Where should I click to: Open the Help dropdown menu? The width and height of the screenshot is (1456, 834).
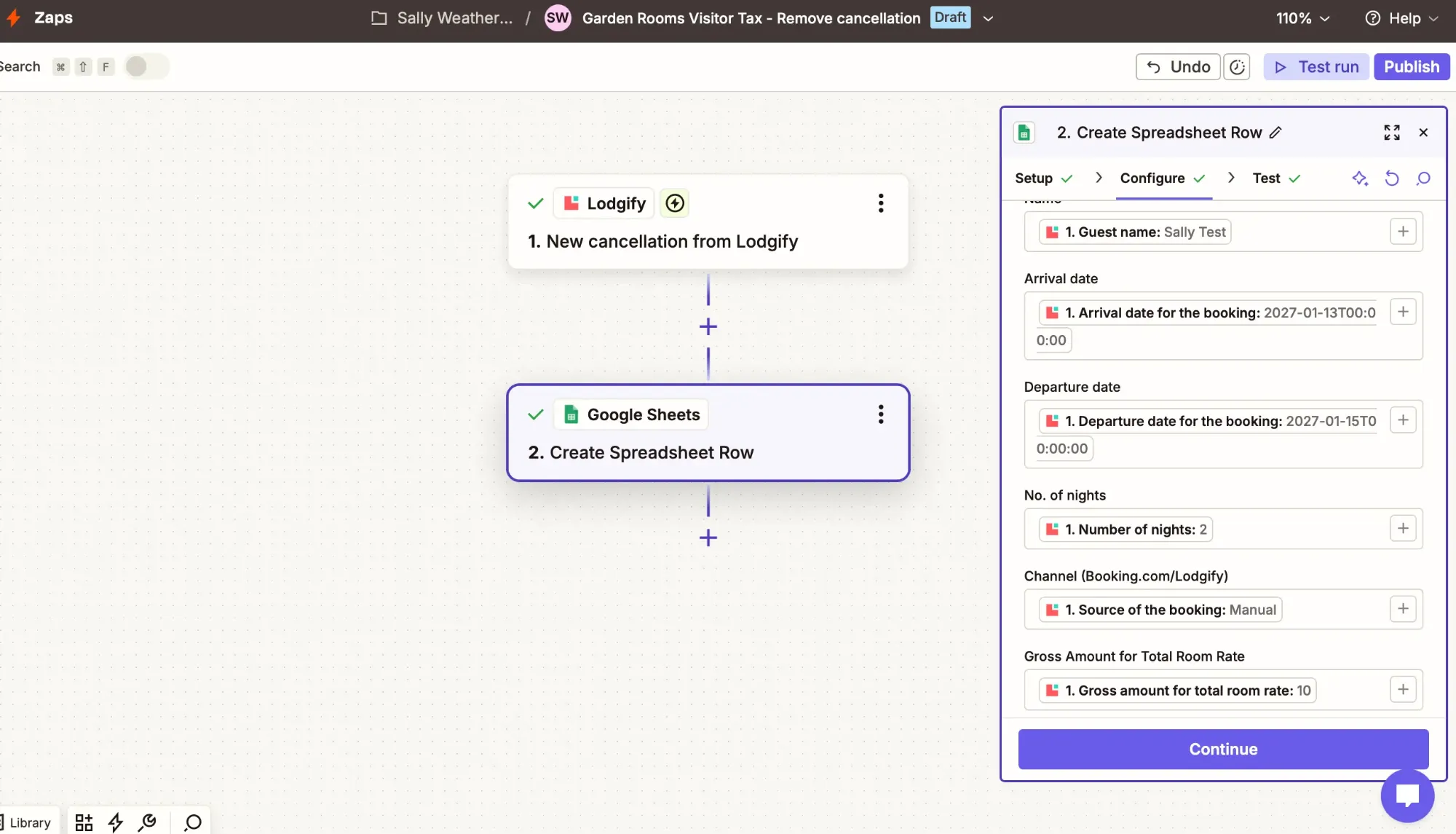[1401, 18]
